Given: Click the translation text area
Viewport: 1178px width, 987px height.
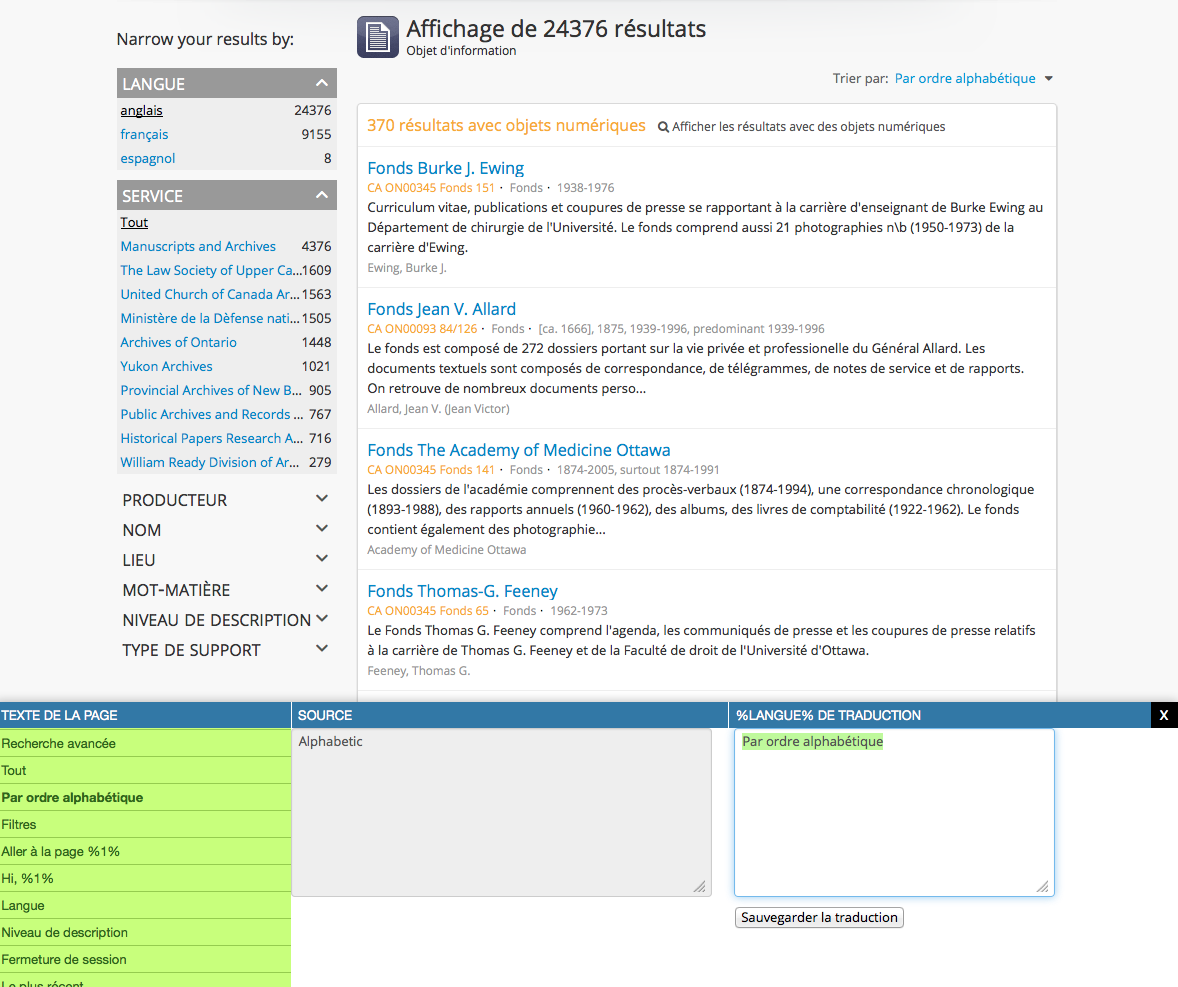Looking at the screenshot, I should pos(893,812).
